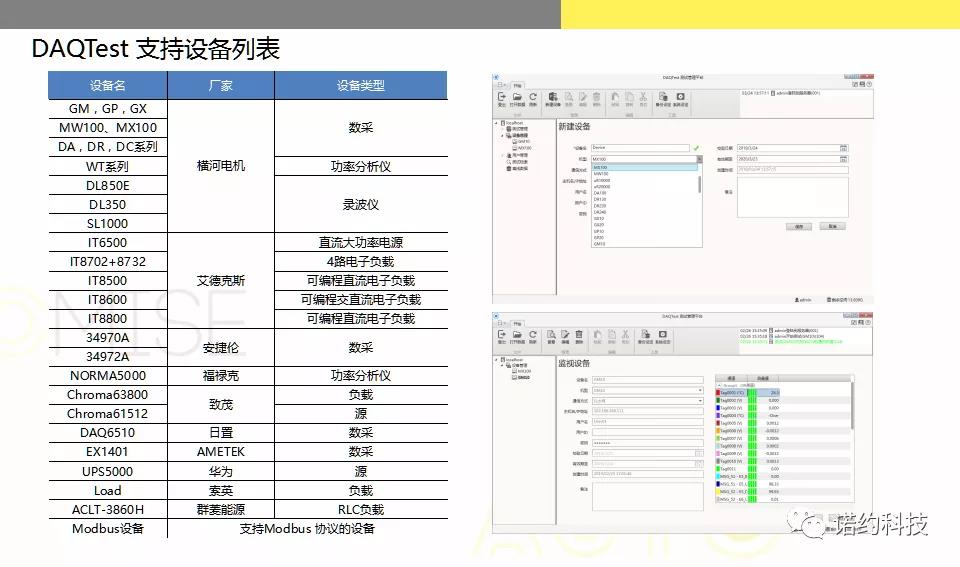This screenshot has height=567, width=960.
Task: Click the refresh icon in the 监视设备 window toolbar
Action: (x=533, y=334)
